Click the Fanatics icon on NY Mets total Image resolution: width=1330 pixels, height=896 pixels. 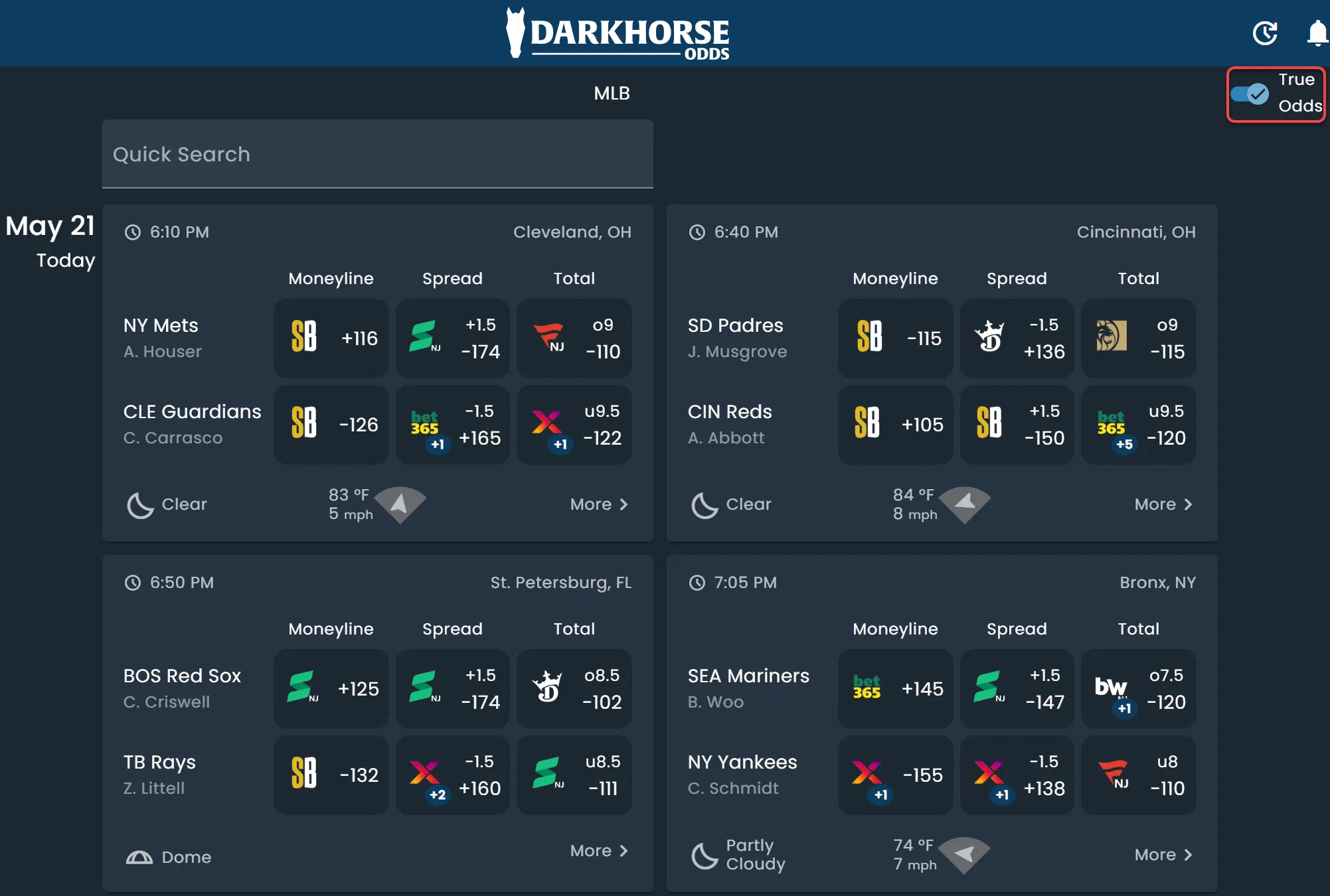549,338
